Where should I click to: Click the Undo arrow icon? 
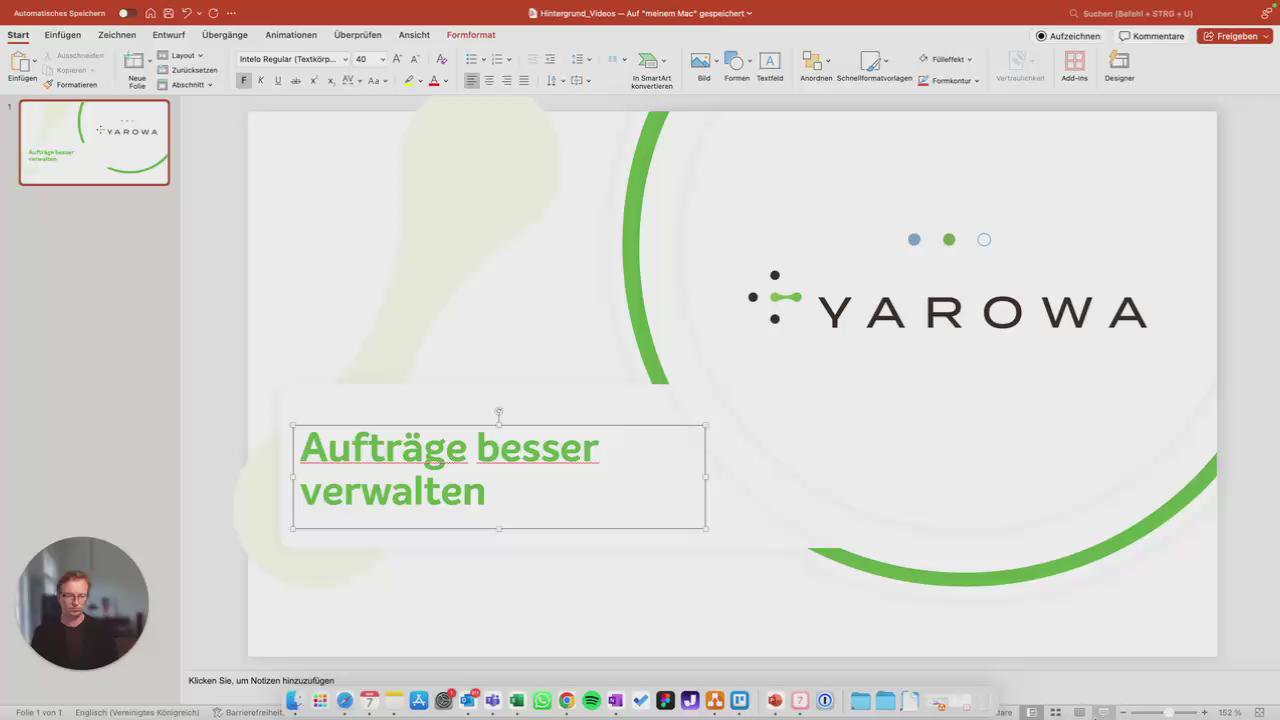(186, 13)
